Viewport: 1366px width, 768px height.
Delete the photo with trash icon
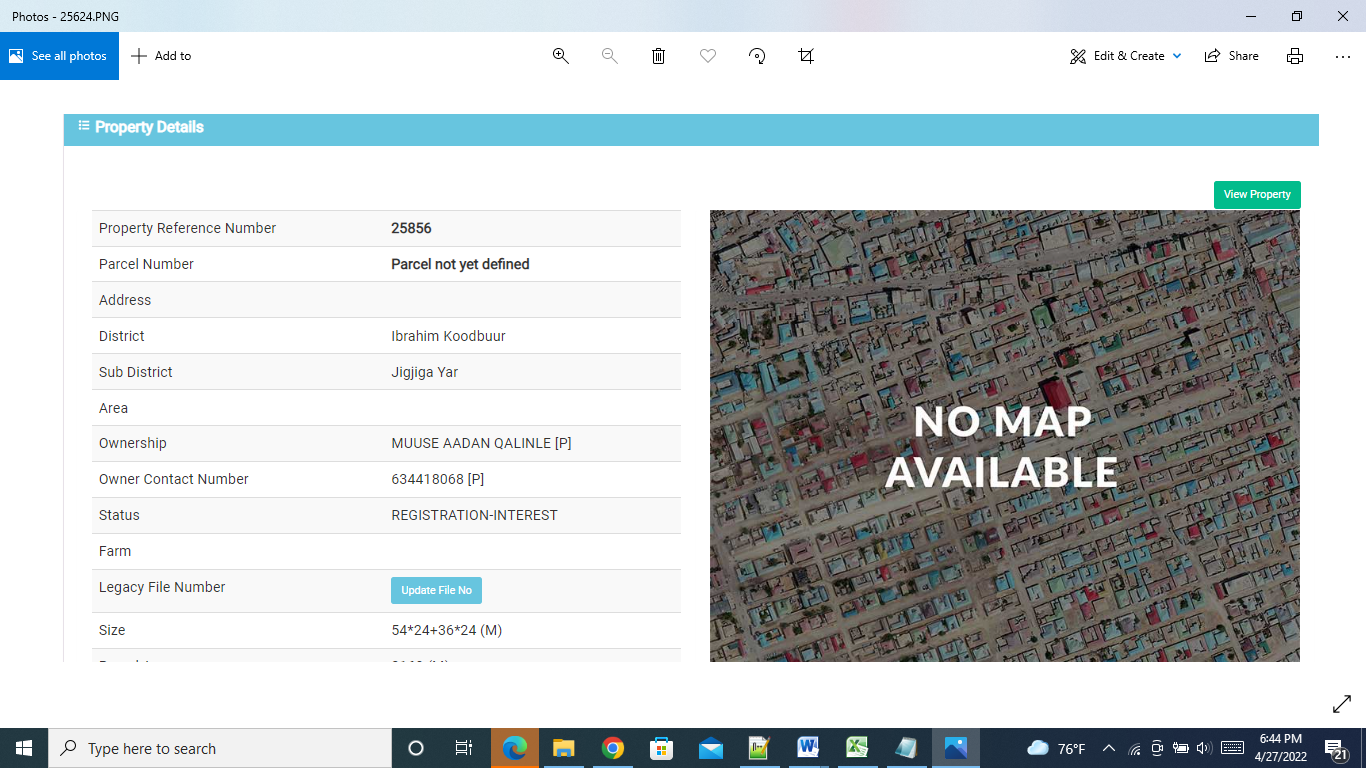click(658, 56)
